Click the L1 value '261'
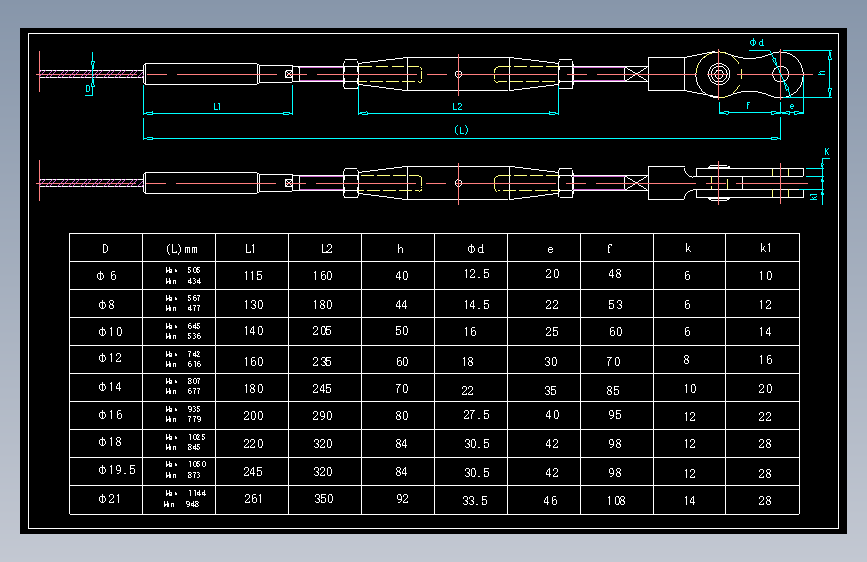This screenshot has height=562, width=867. coord(253,498)
